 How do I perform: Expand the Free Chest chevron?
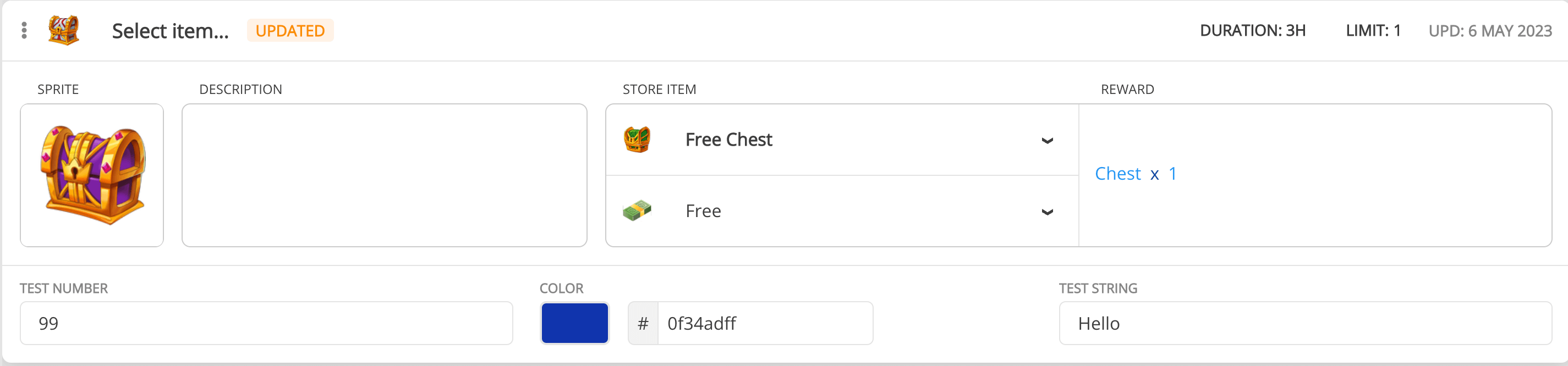[x=1048, y=141]
